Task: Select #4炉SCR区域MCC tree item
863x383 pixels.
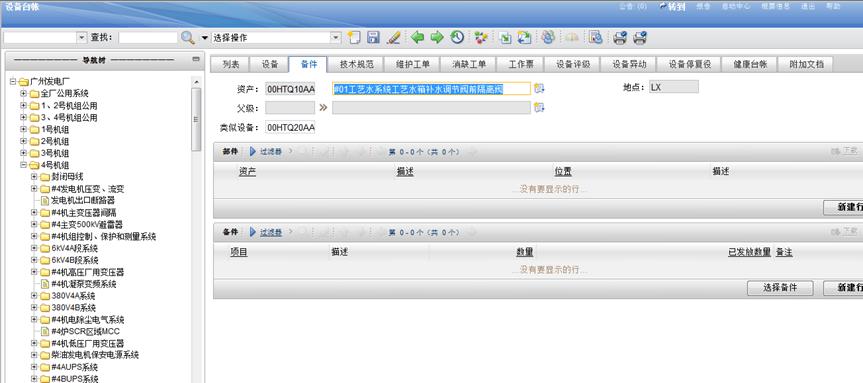Action: click(x=85, y=331)
